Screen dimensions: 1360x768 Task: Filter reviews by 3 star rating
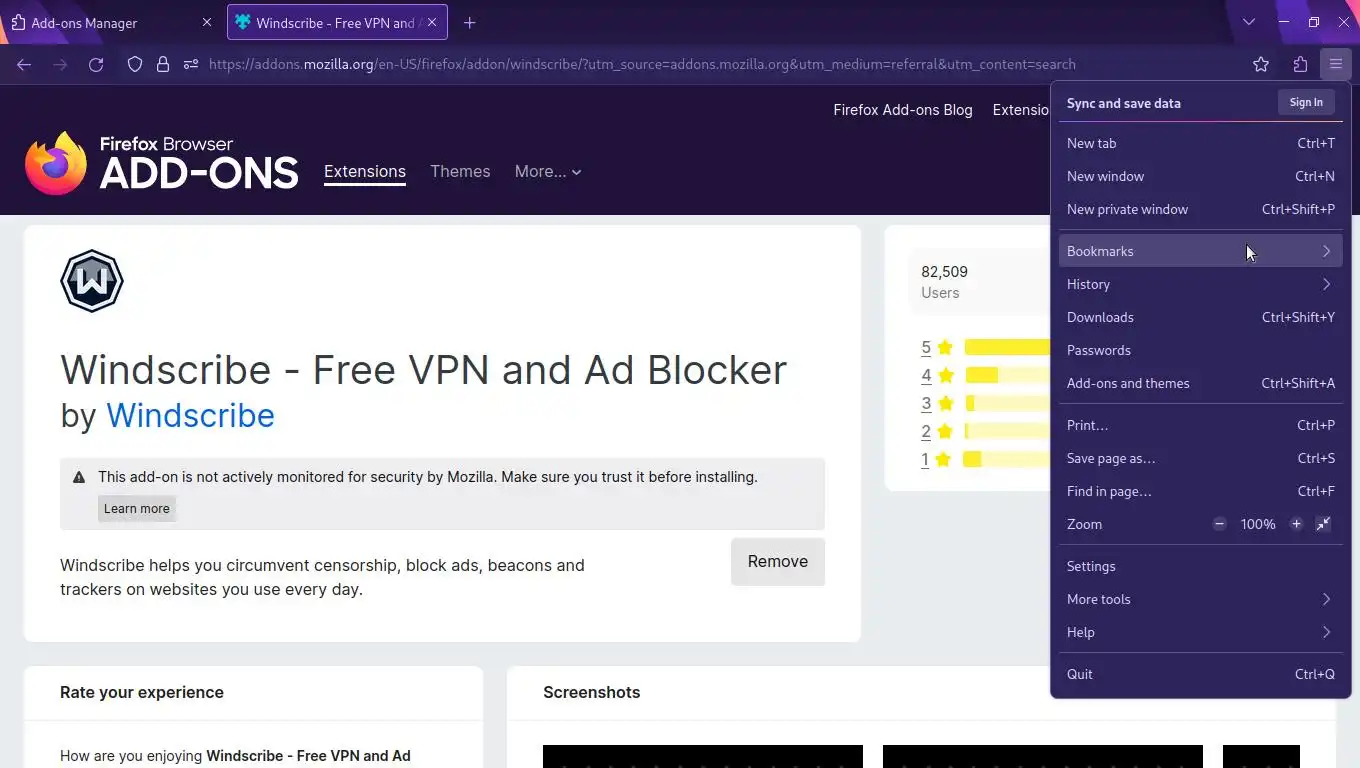click(x=937, y=404)
